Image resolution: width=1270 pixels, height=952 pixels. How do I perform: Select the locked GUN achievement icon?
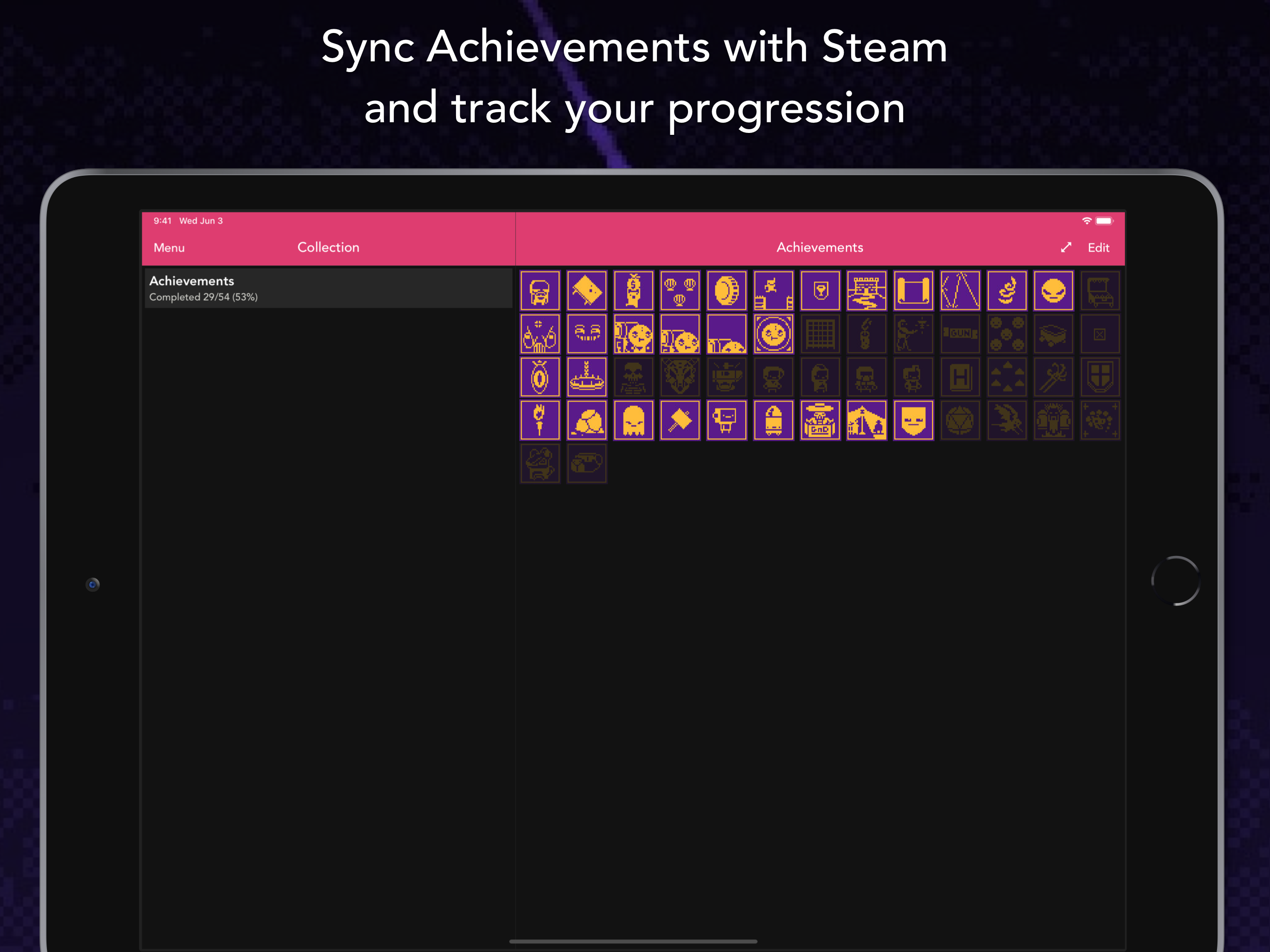click(x=960, y=334)
